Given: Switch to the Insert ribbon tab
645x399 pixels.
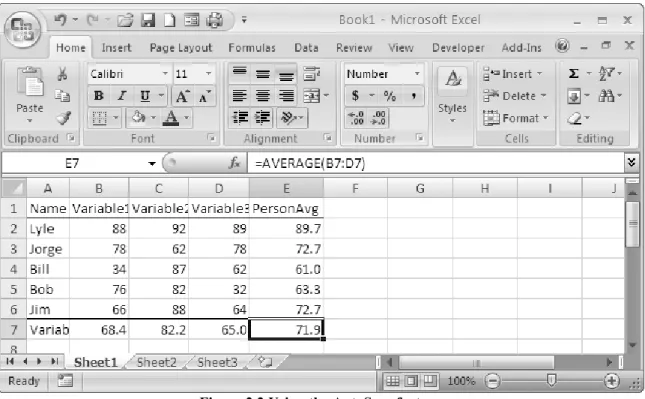Looking at the screenshot, I should point(116,48).
